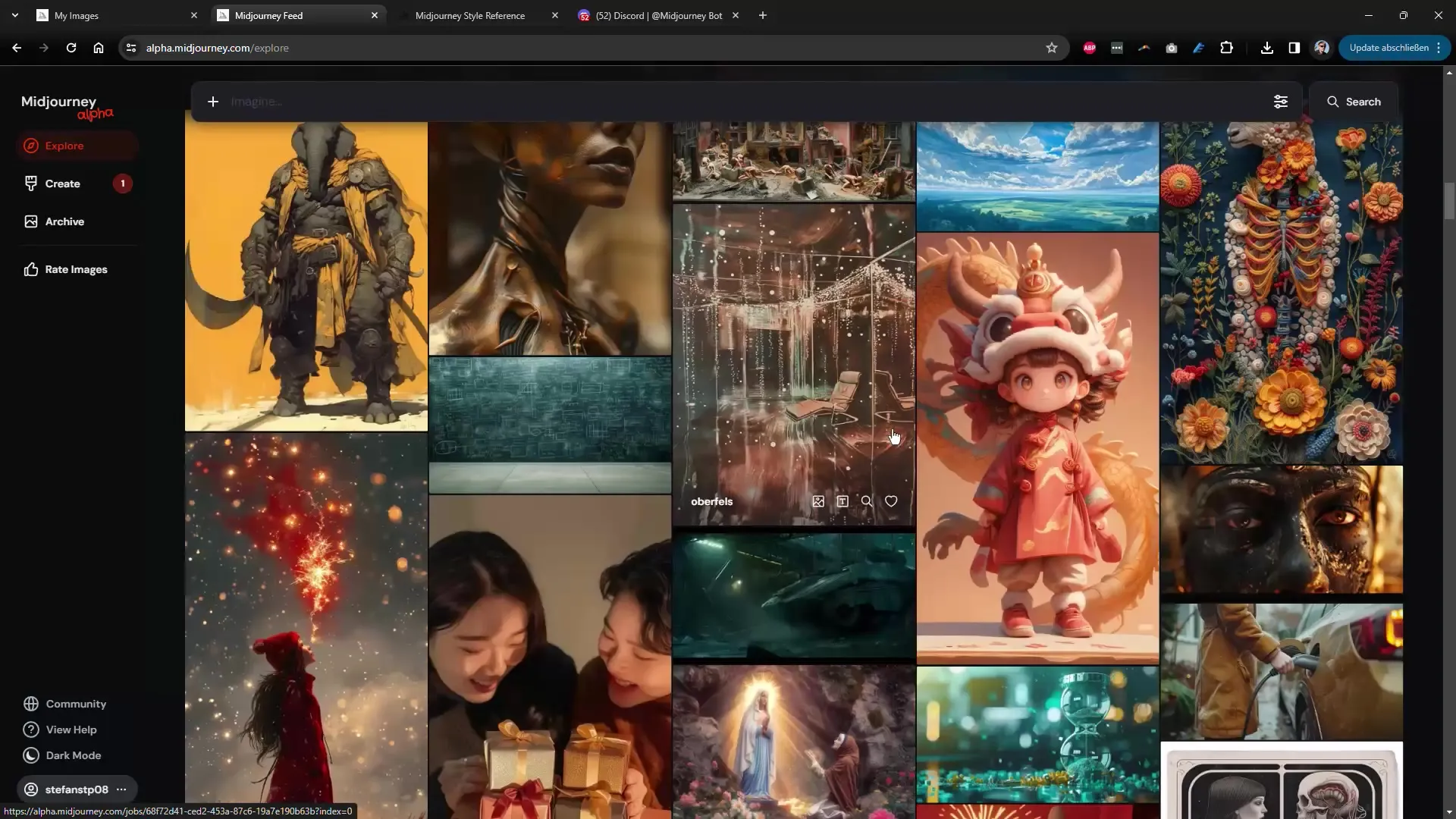Screen dimensions: 1456x819
Task: Click the heart/like icon on oberfels image
Action: pyautogui.click(x=891, y=501)
